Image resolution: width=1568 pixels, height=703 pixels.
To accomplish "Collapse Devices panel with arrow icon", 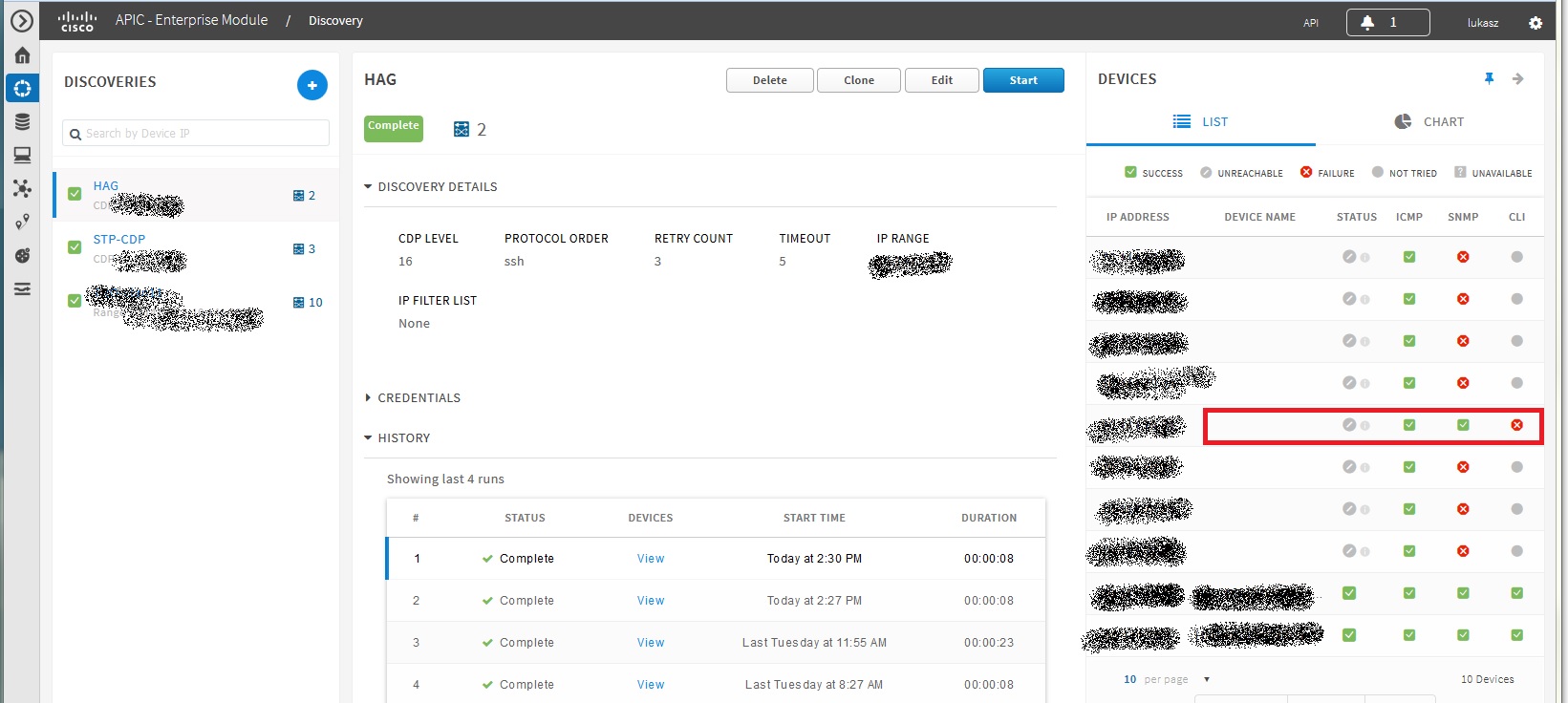I will point(1517,79).
